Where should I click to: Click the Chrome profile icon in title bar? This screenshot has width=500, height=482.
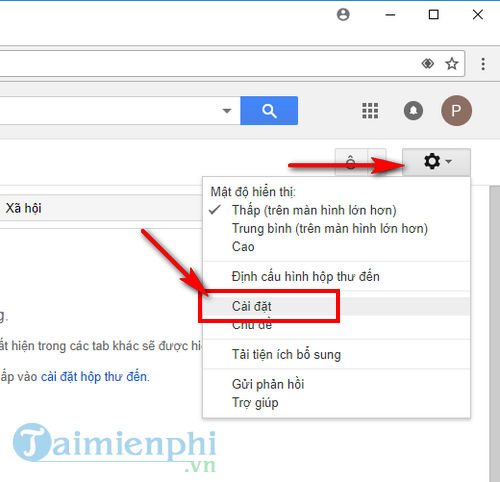[343, 15]
